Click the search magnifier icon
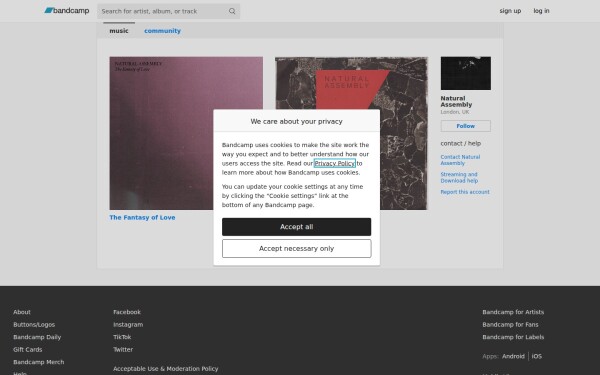600x375 pixels. click(x=232, y=11)
